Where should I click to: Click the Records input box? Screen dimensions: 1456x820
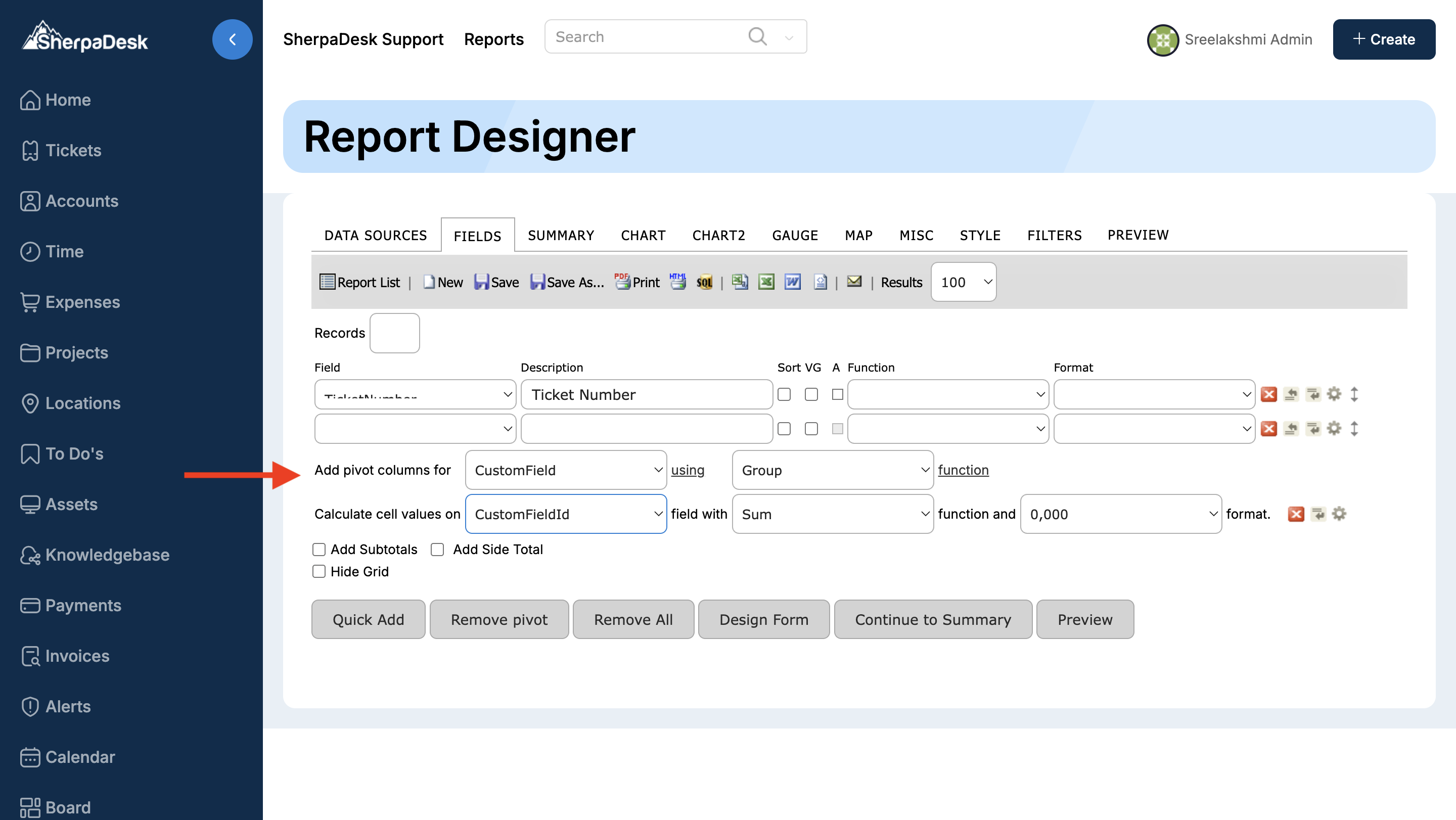click(394, 333)
